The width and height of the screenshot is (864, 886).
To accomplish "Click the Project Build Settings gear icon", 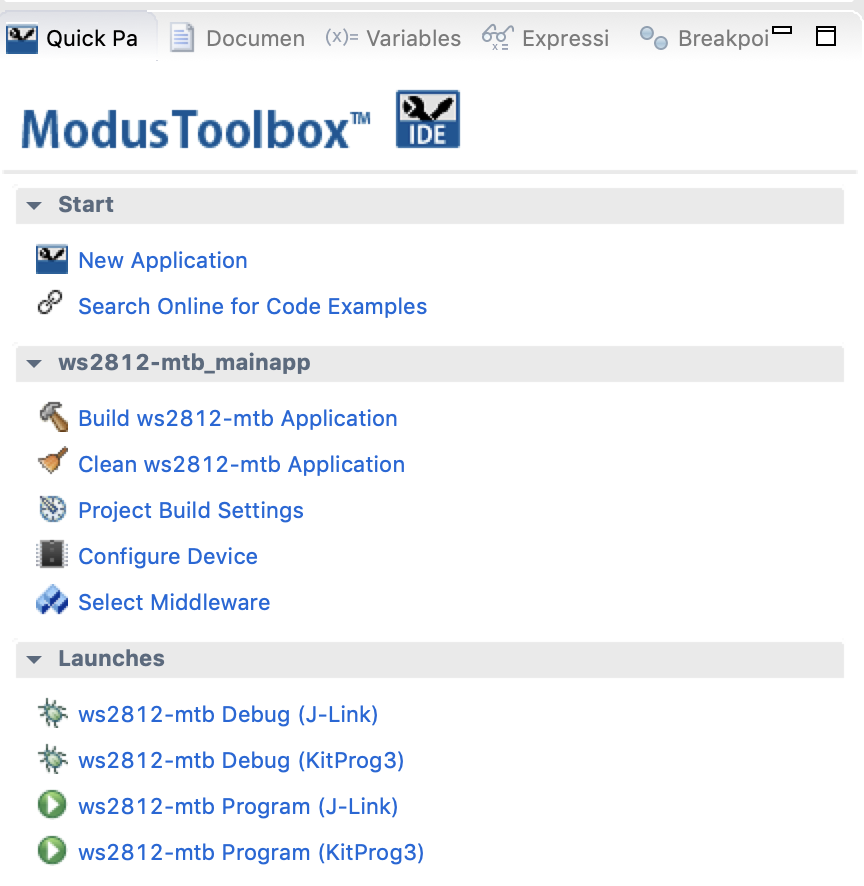I will click(x=53, y=509).
